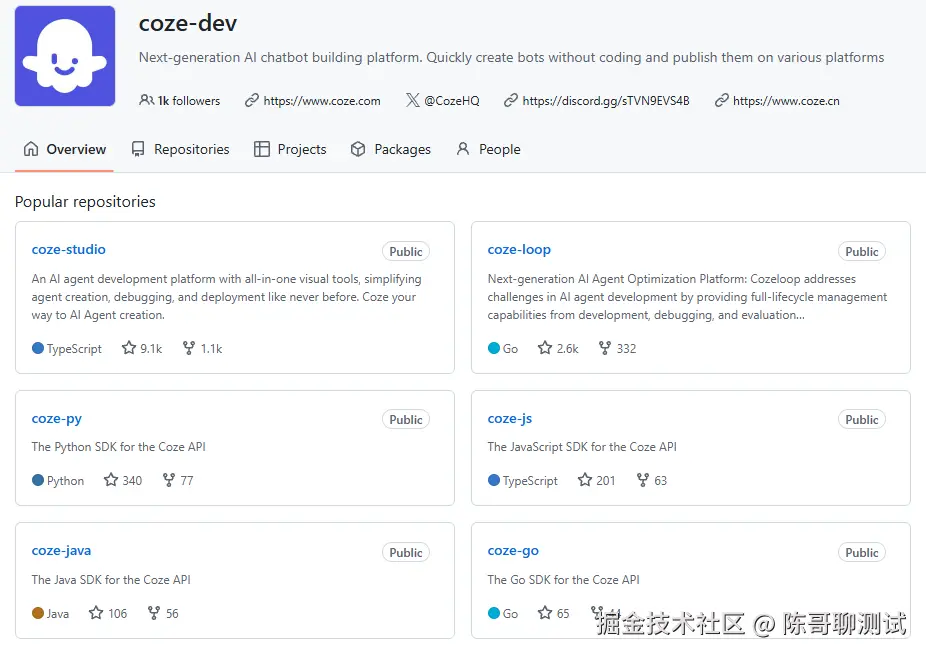The width and height of the screenshot is (926, 657).
Task: Click the X (Twitter) logo icon
Action: point(413,100)
